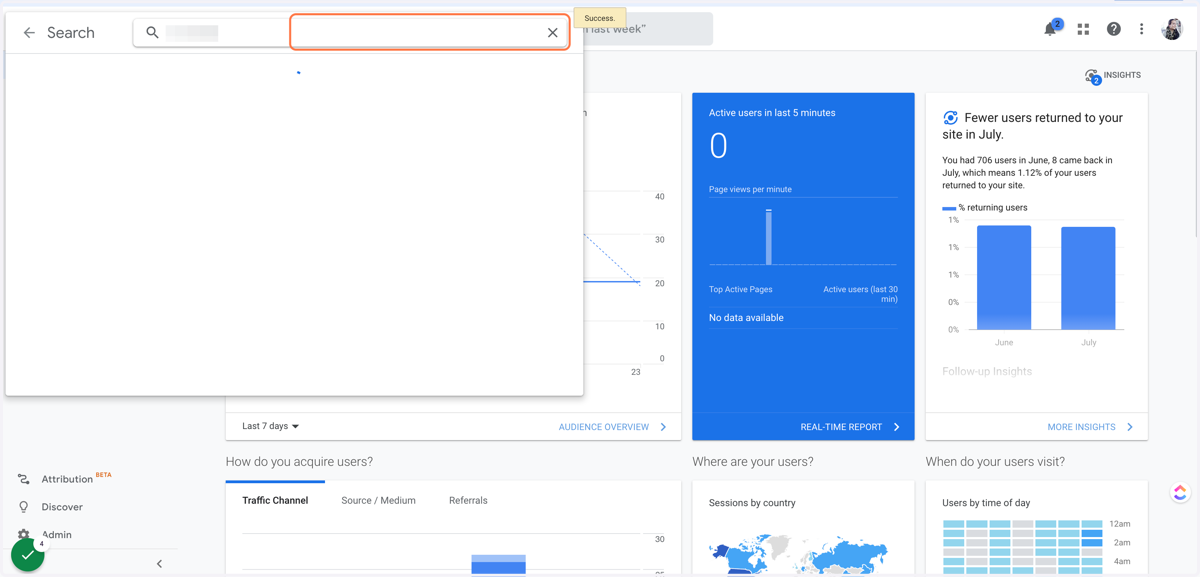Click the magnifier search icon
Screen dimensions: 1200x577
pos(152,33)
